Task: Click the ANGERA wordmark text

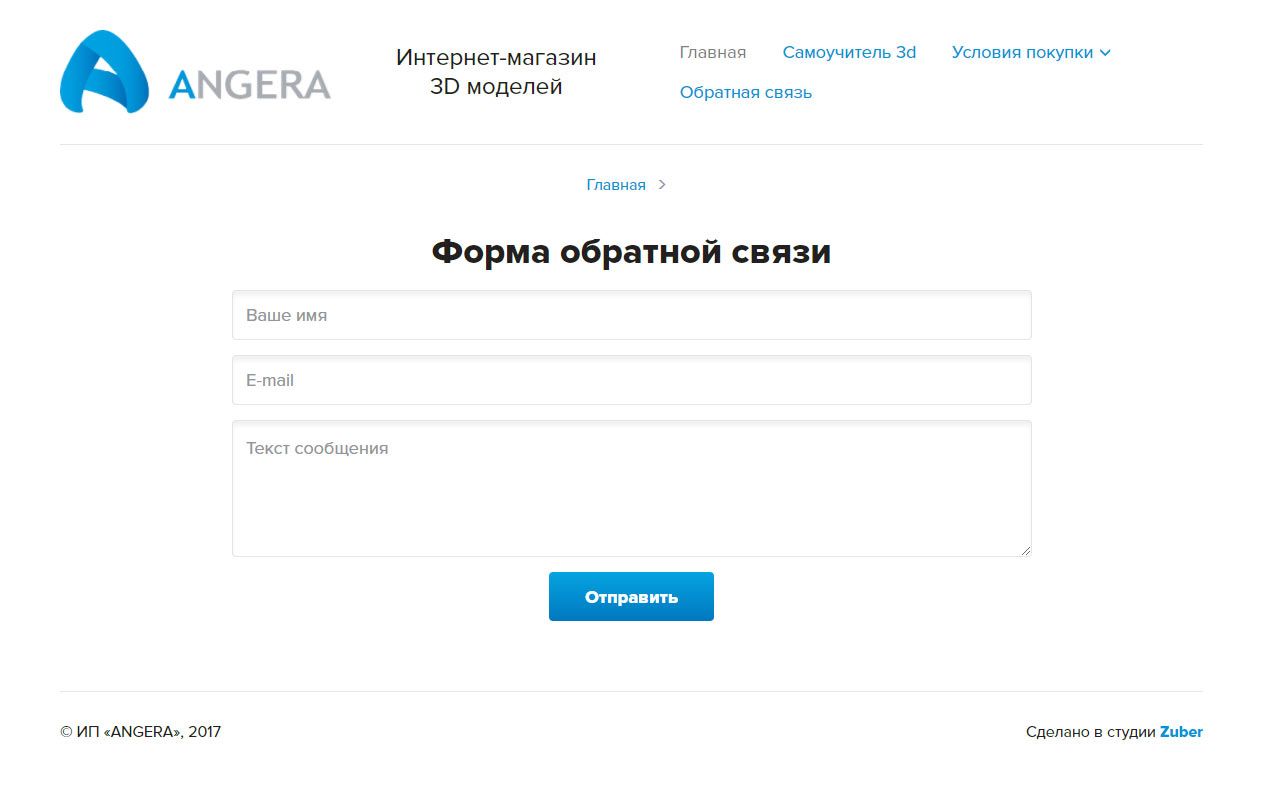Action: click(x=249, y=85)
